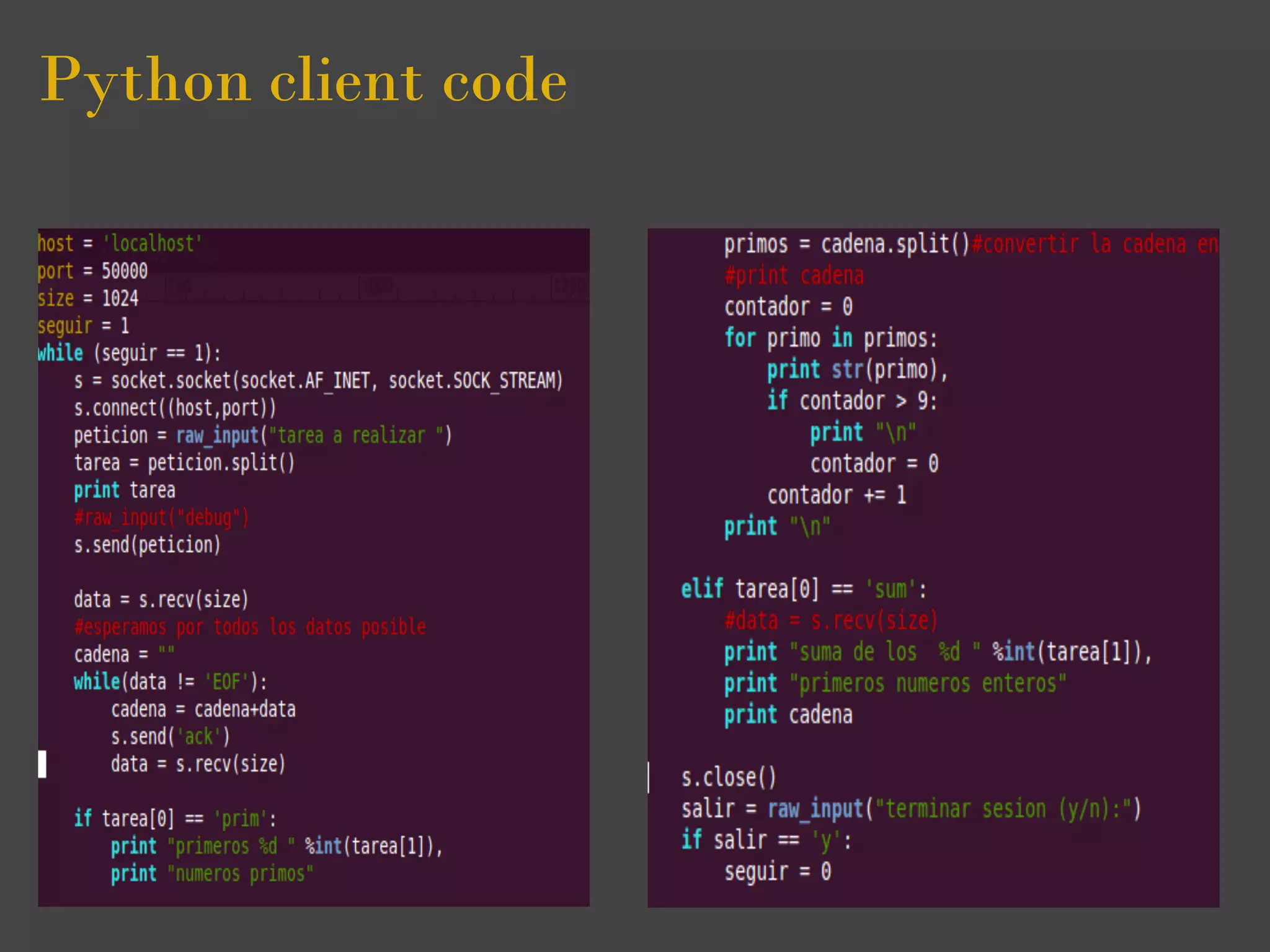Viewport: 1270px width, 952px height.
Task: Click the print "suma de los %d " line
Action: pos(938,652)
